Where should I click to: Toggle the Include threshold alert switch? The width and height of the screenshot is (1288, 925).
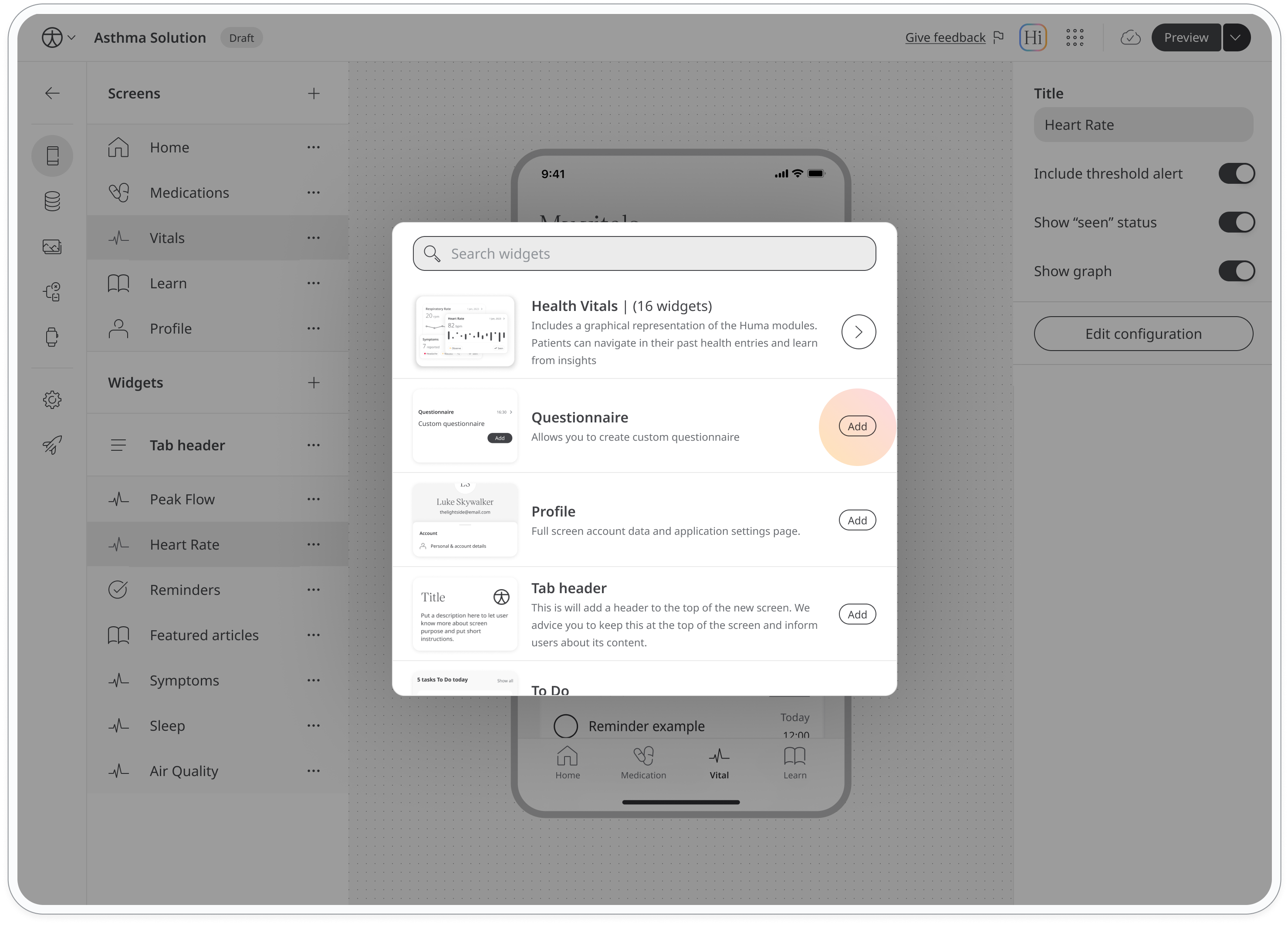click(1236, 173)
